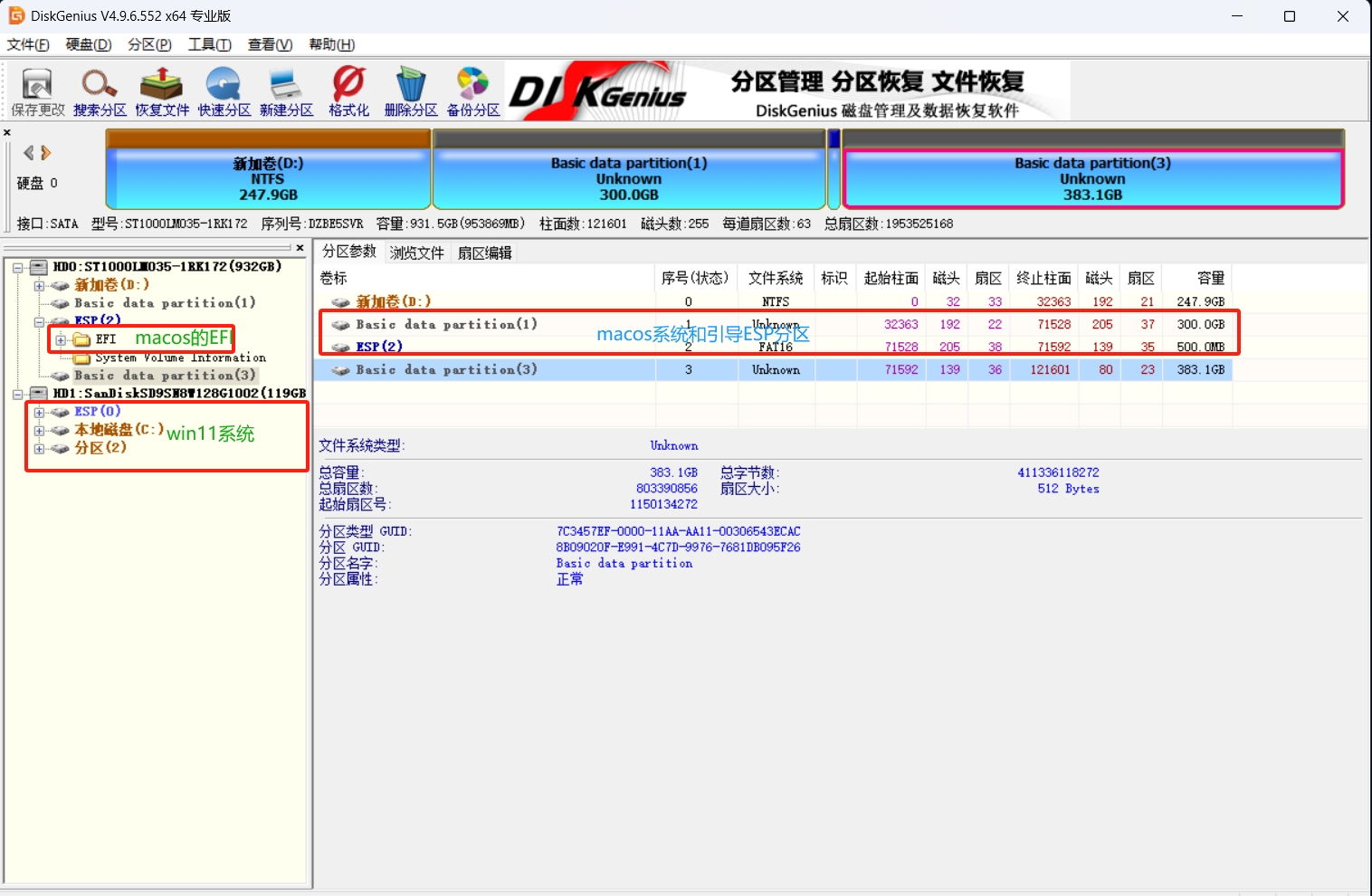Screen dimensions: 1372x896
Task: Click the 文件系统 column header
Action: (x=776, y=278)
